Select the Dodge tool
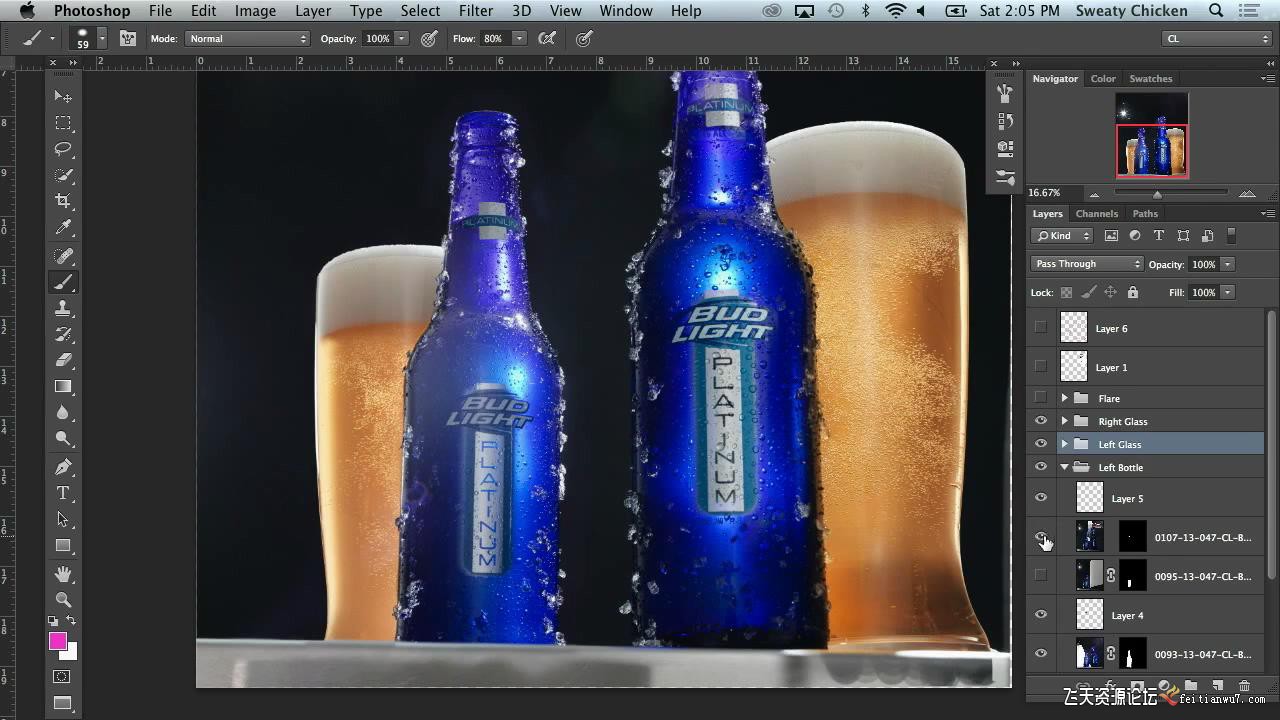Viewport: 1280px width, 720px height. click(63, 438)
